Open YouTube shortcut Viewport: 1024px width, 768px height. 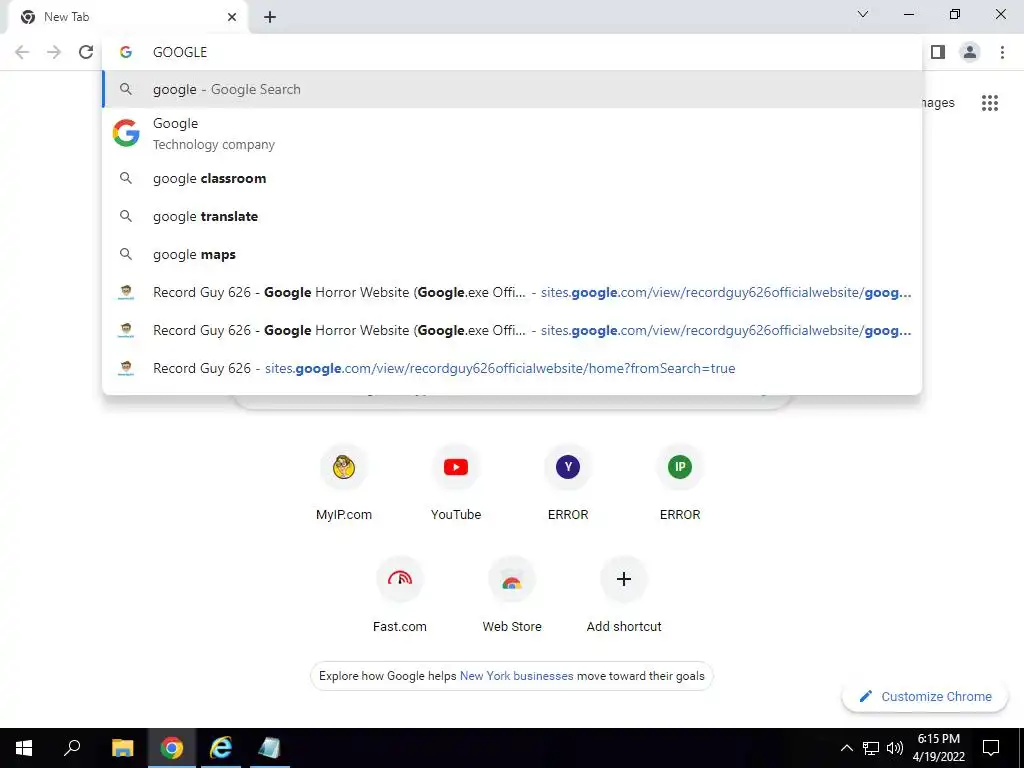pyautogui.click(x=456, y=483)
